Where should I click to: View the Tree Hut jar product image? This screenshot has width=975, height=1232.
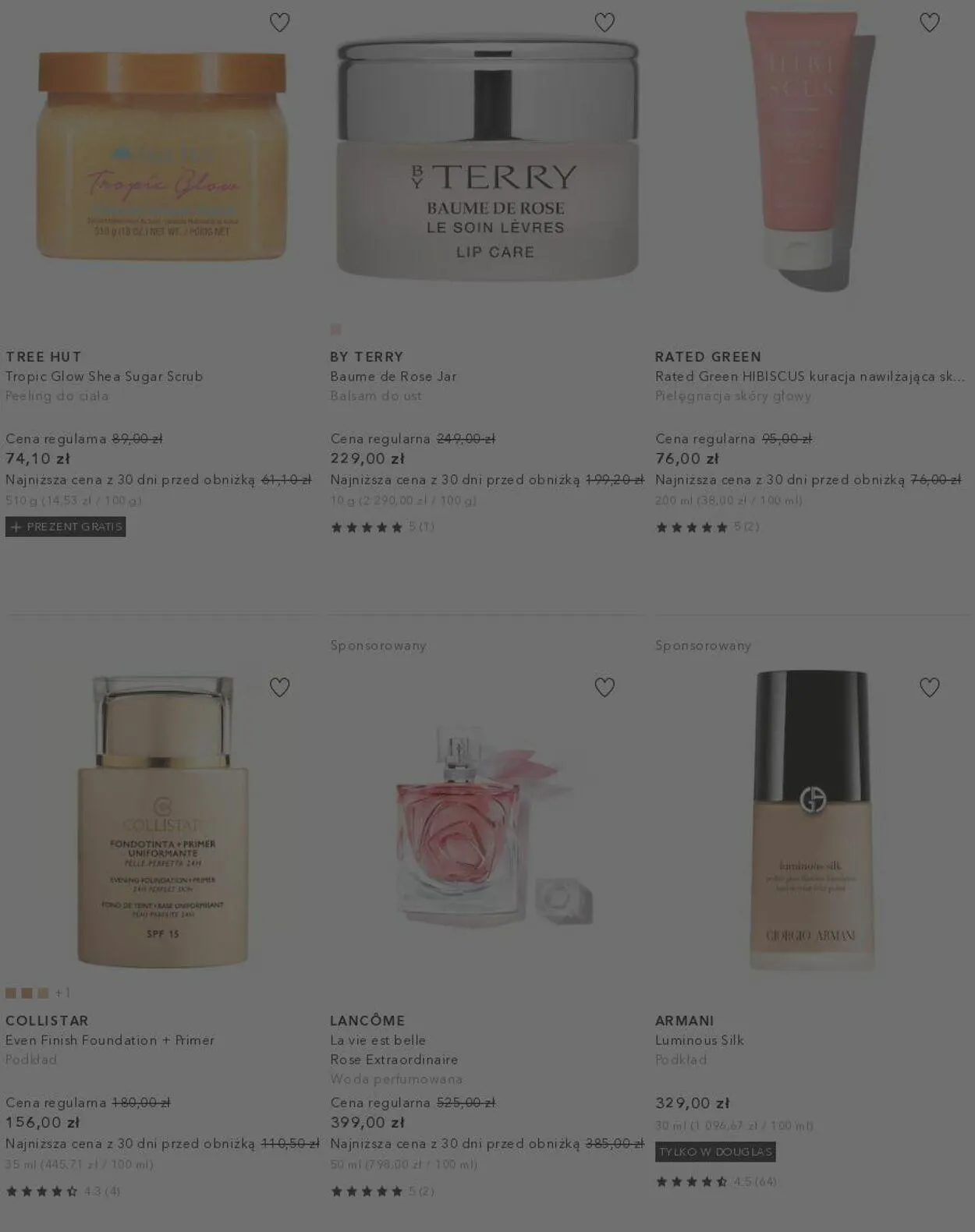[162, 156]
